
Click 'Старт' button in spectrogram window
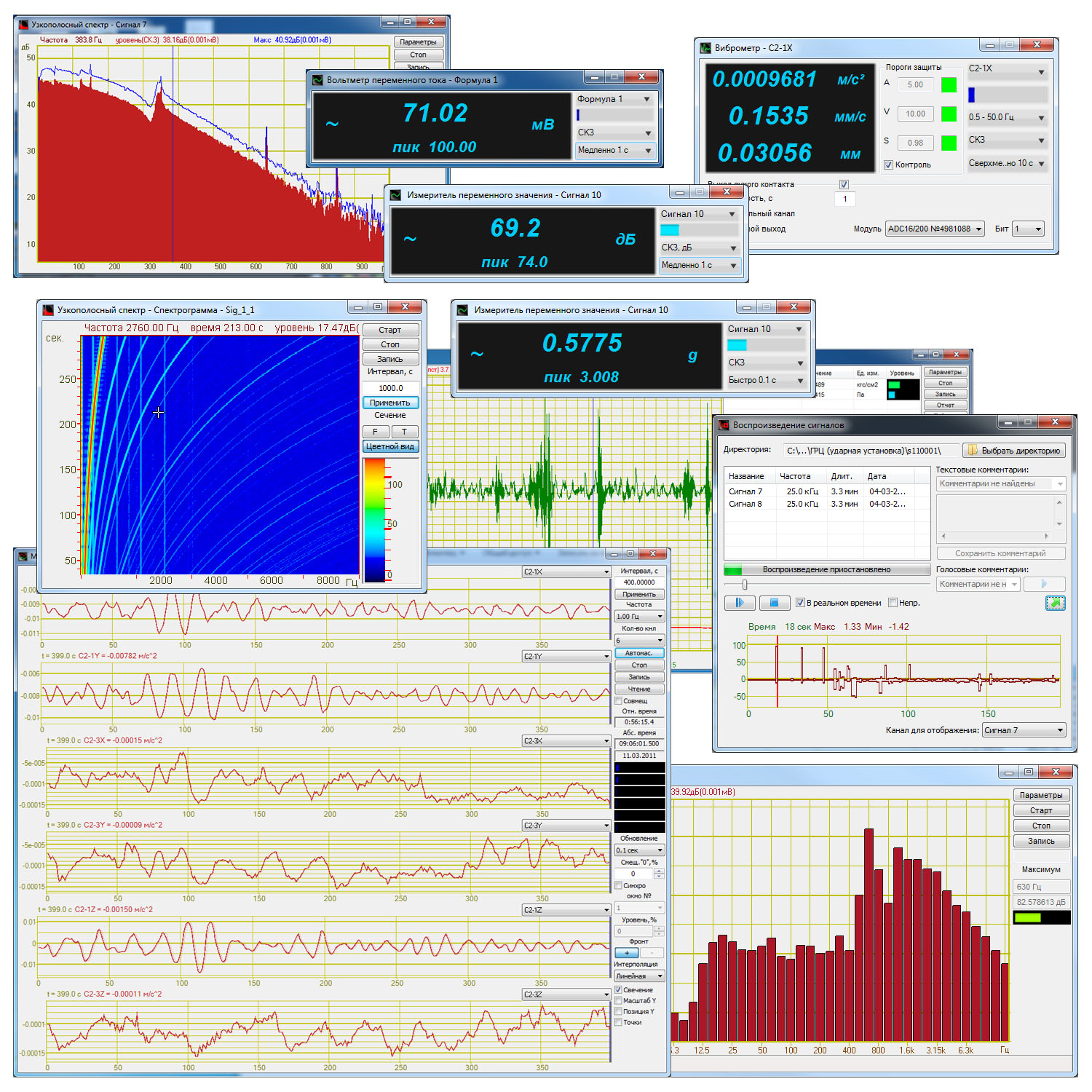click(390, 330)
